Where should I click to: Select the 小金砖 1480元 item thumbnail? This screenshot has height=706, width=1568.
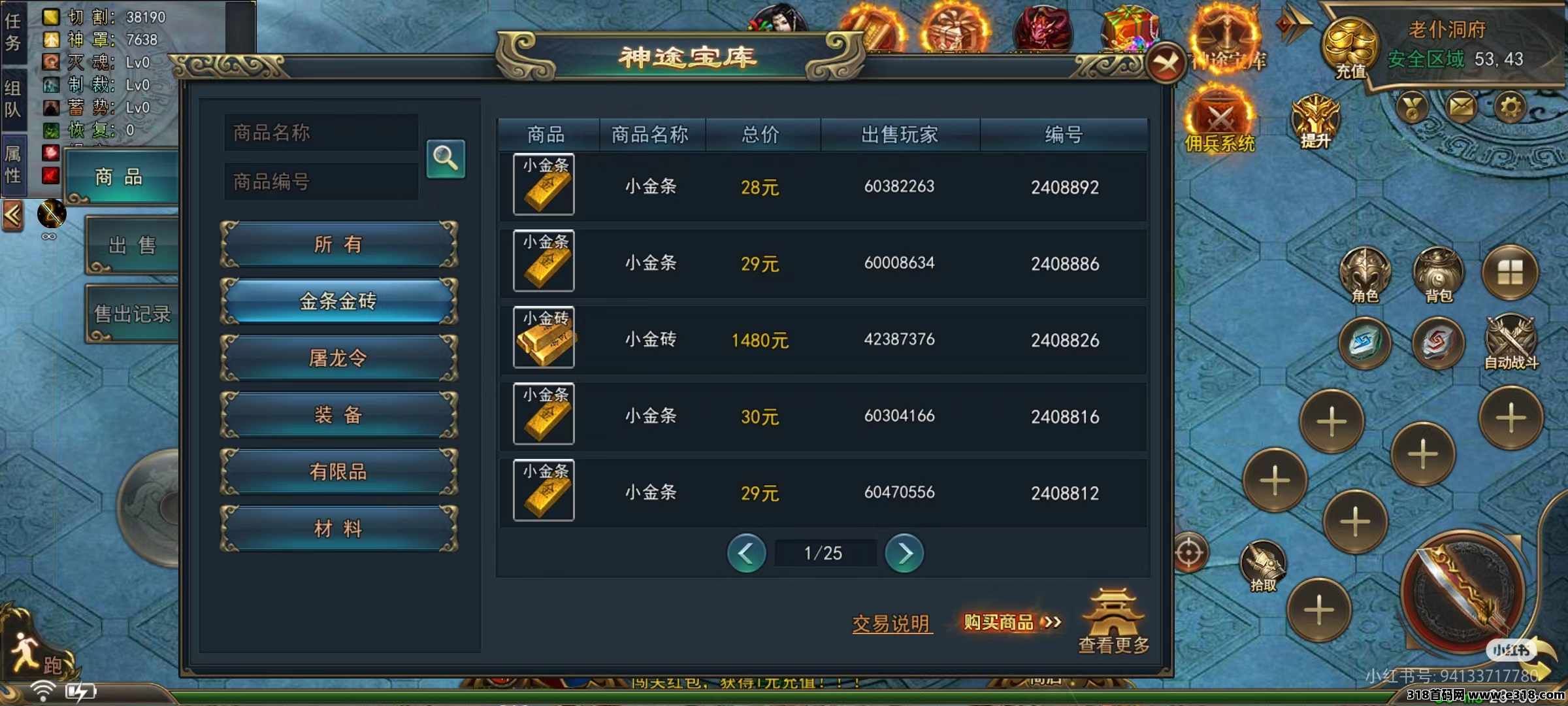[x=544, y=337]
